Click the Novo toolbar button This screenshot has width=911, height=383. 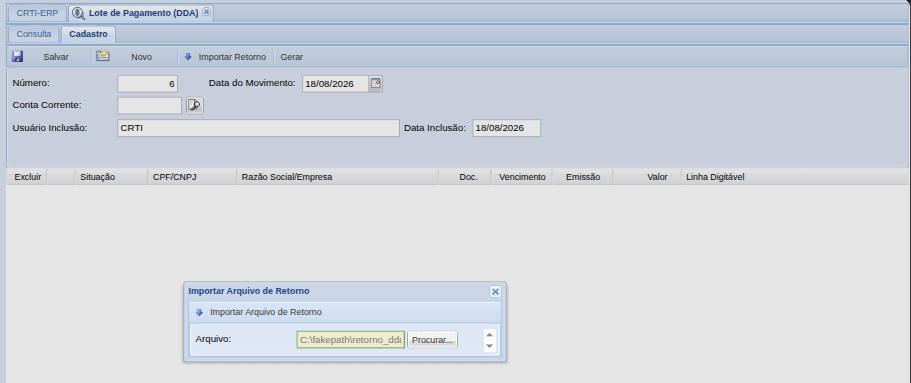click(141, 57)
